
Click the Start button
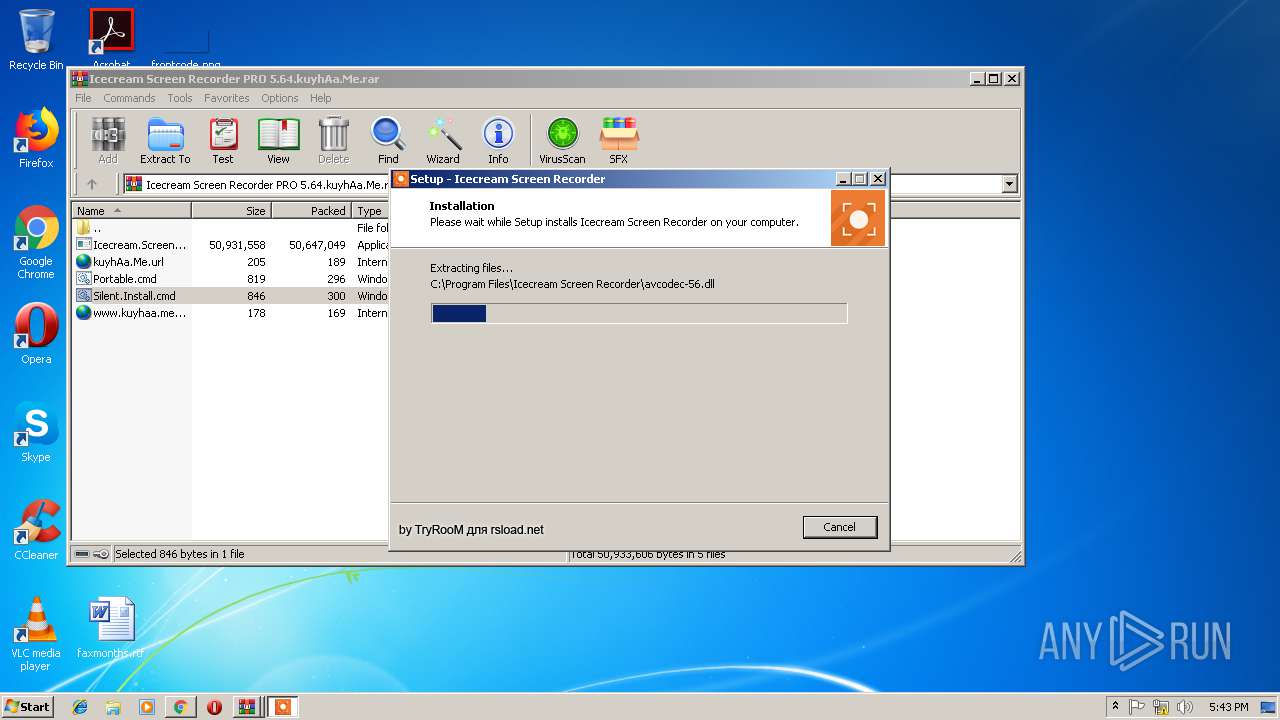tap(28, 707)
